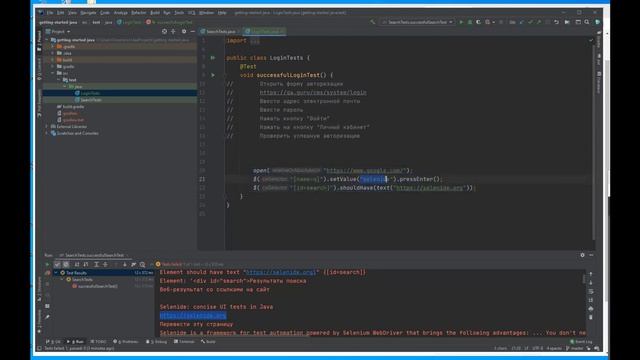Open the Git tool window tab at bottom
The height and width of the screenshot is (360, 640).
54,342
